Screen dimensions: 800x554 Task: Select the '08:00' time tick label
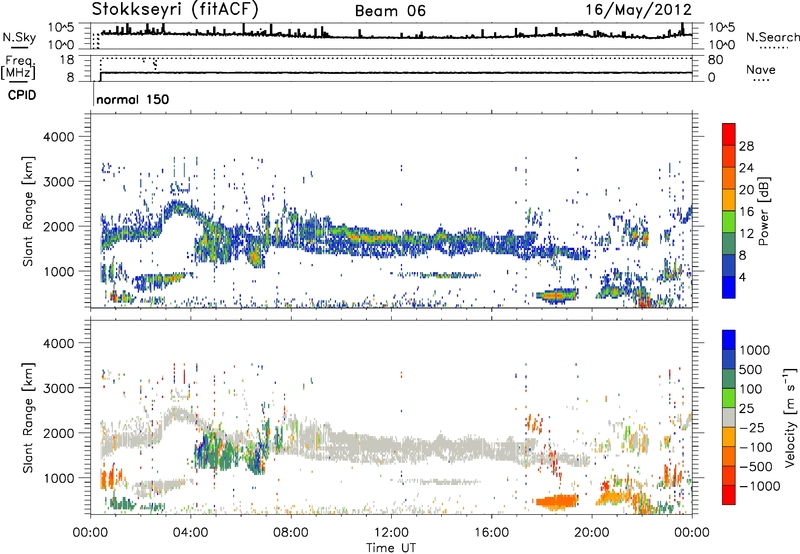coord(290,533)
